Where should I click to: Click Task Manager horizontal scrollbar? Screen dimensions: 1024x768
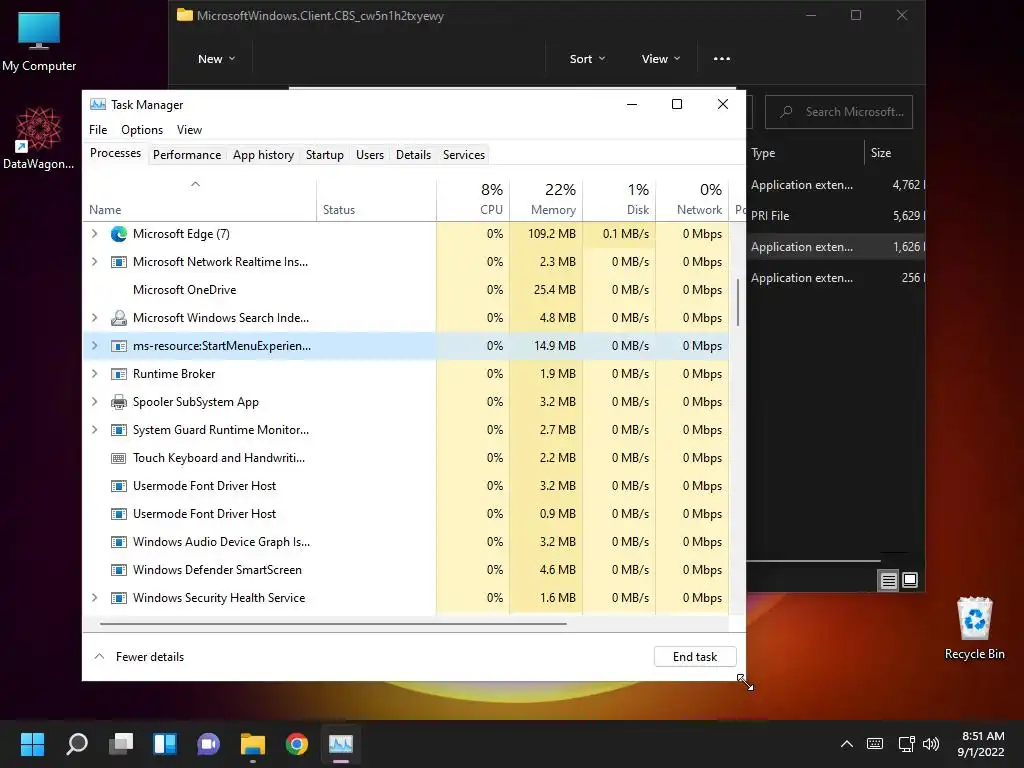click(x=333, y=624)
